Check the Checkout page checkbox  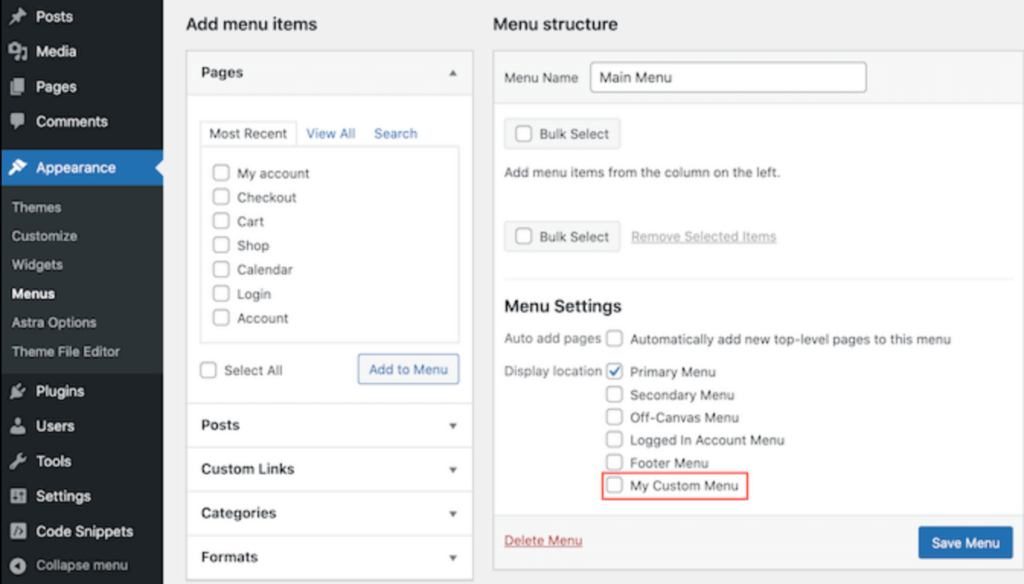[221, 197]
